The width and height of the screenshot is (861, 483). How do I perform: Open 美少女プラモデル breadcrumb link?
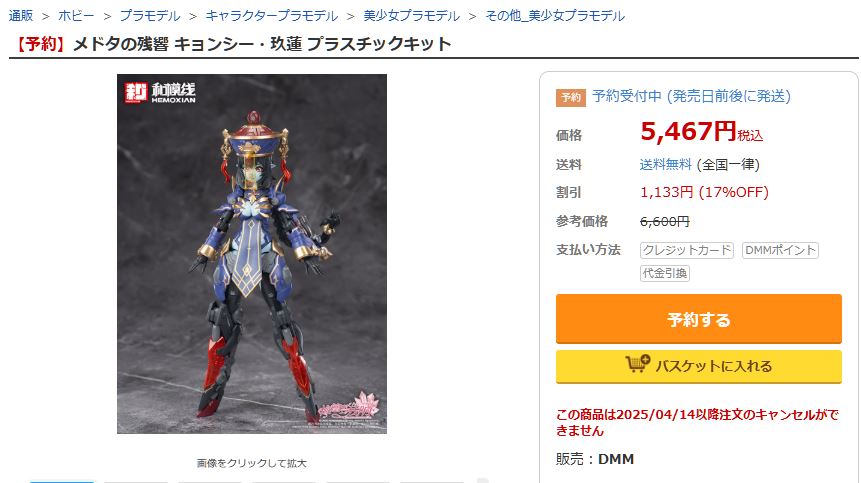[x=412, y=16]
